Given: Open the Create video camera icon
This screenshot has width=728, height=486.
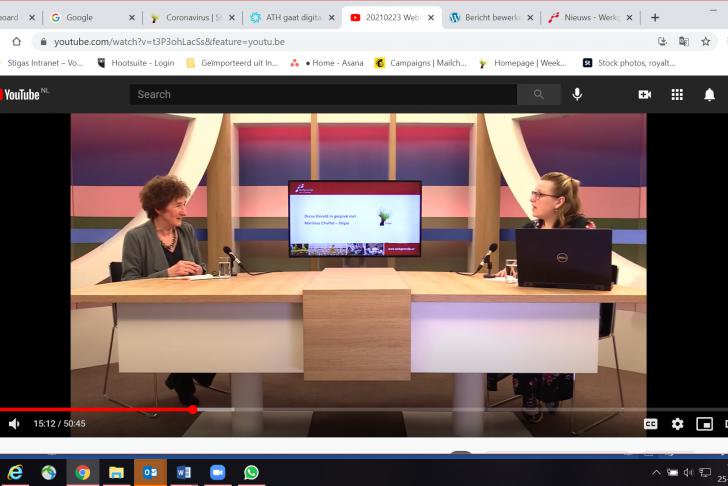Looking at the screenshot, I should point(644,94).
